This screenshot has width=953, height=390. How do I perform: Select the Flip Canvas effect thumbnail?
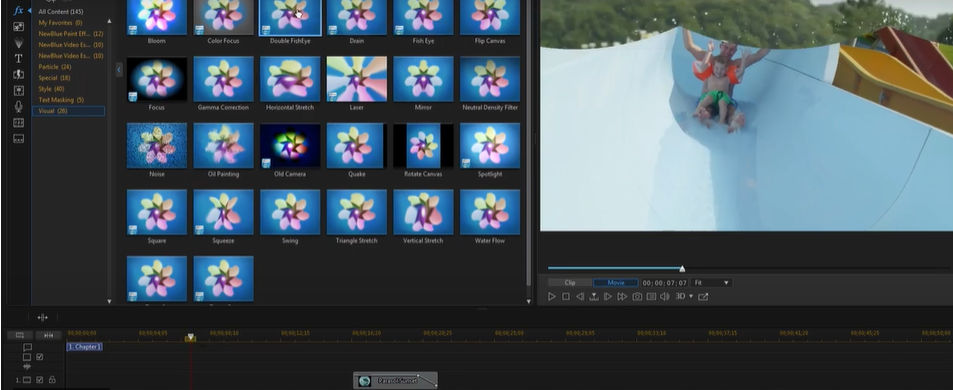(490, 17)
